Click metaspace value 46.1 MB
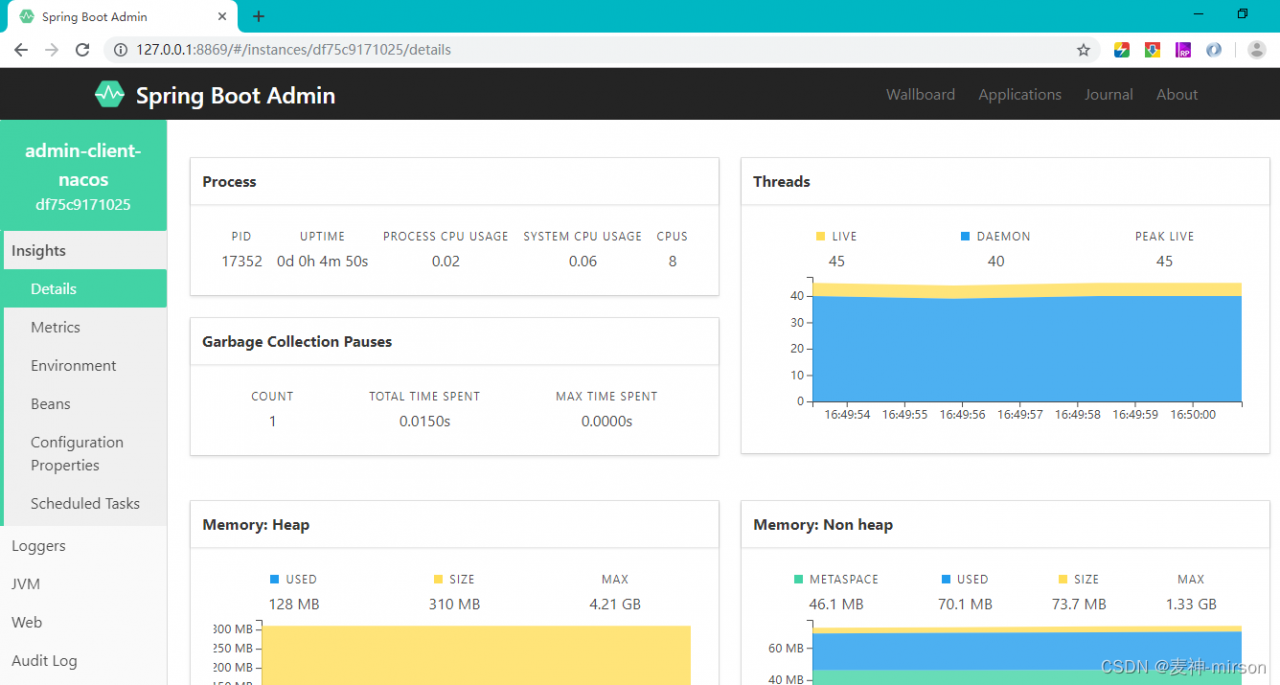Screen dimensions: 1280x685 pos(836,604)
